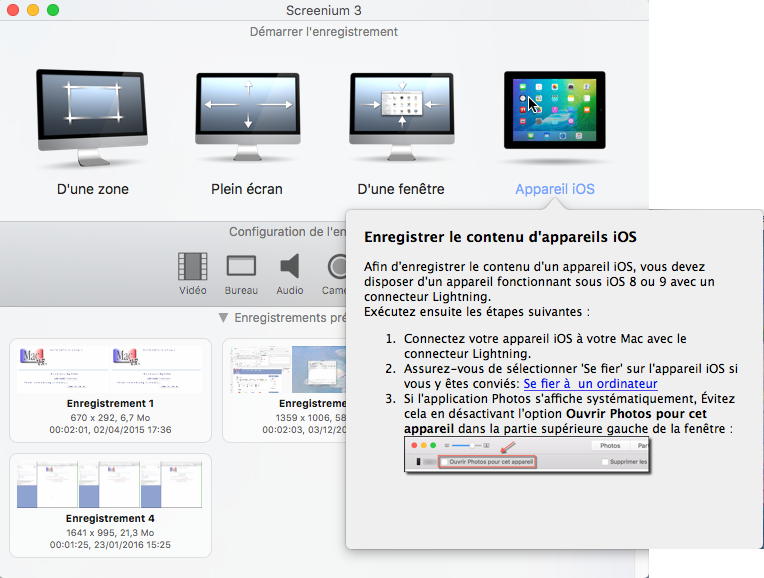Open the Caméra configuration tab
This screenshot has height=578, width=764.
point(334,274)
